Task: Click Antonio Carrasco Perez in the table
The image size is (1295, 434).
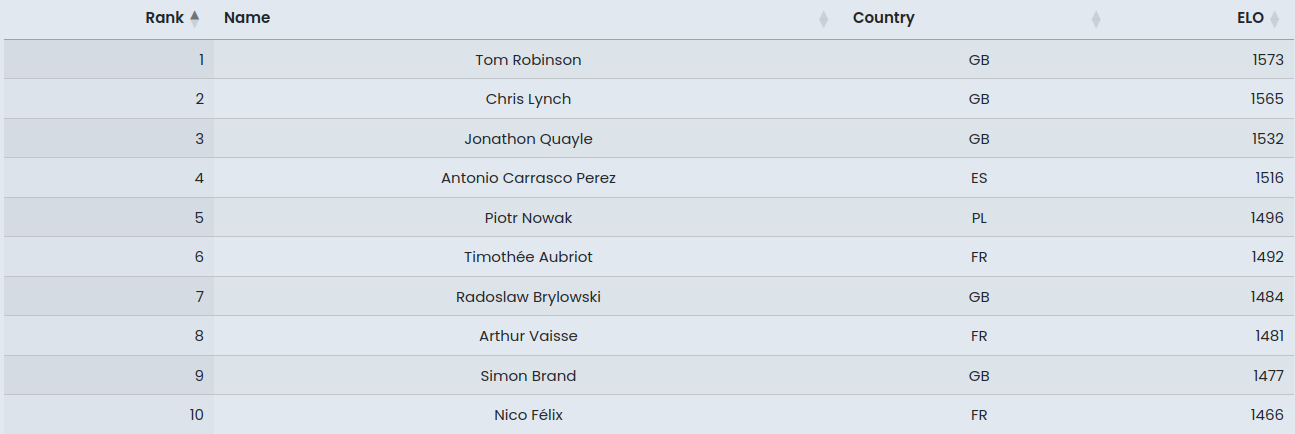Action: [x=528, y=178]
